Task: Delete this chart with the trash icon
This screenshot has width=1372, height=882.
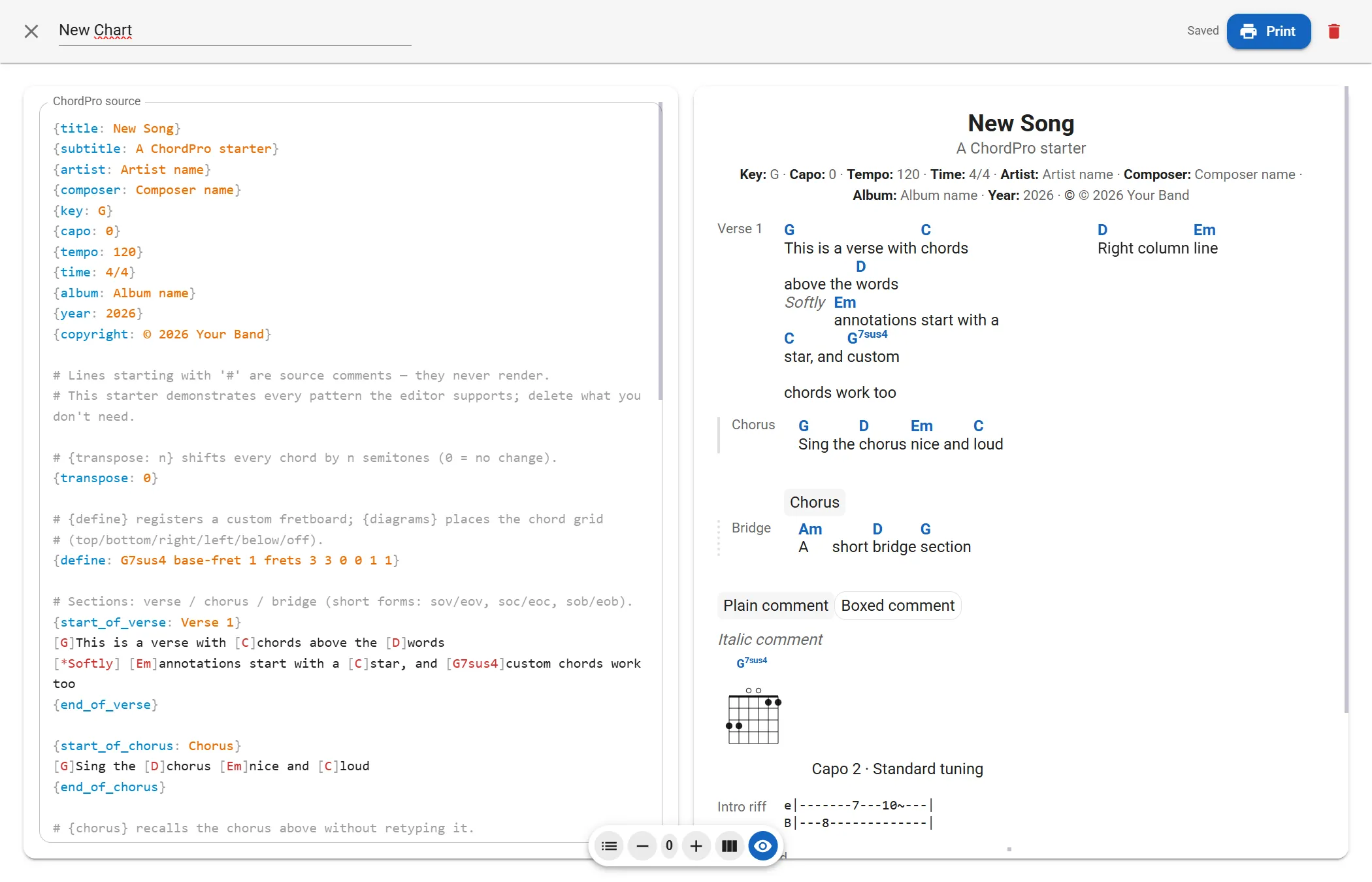Action: [x=1334, y=31]
